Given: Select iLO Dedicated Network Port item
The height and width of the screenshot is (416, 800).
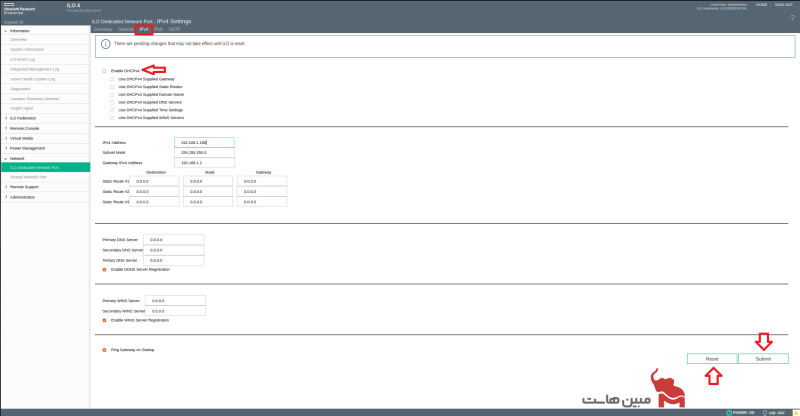Looking at the screenshot, I should coord(45,167).
